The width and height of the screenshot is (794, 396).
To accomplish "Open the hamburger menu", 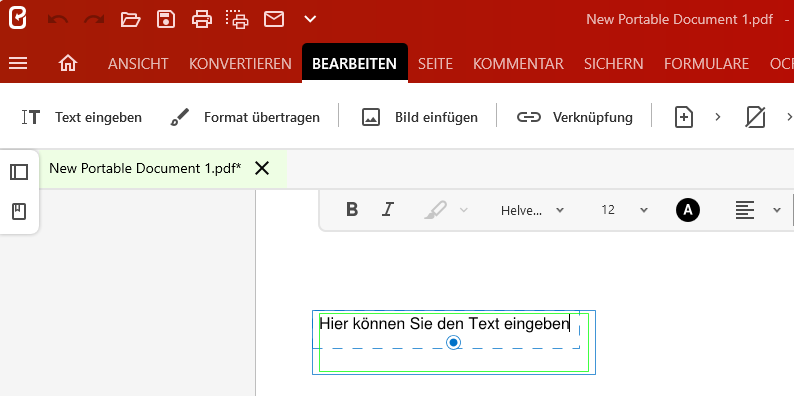I will click(x=18, y=63).
